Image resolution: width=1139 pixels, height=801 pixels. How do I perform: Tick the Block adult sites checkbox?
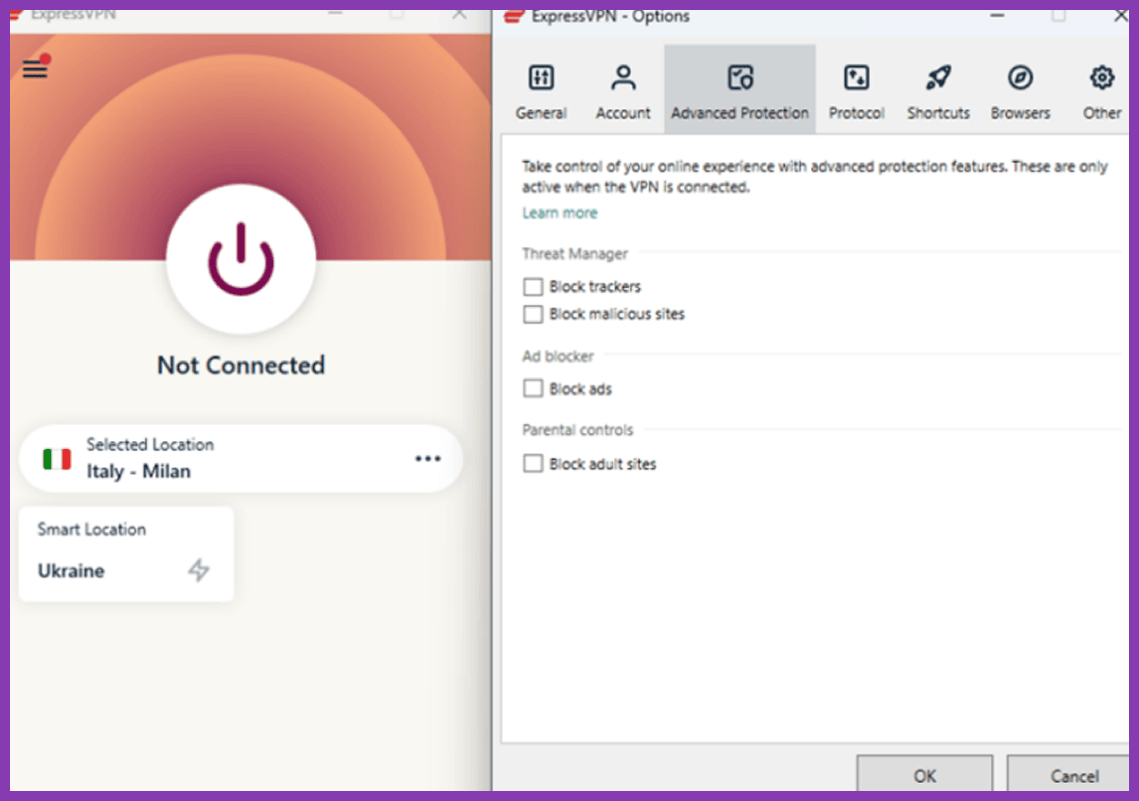pos(532,463)
